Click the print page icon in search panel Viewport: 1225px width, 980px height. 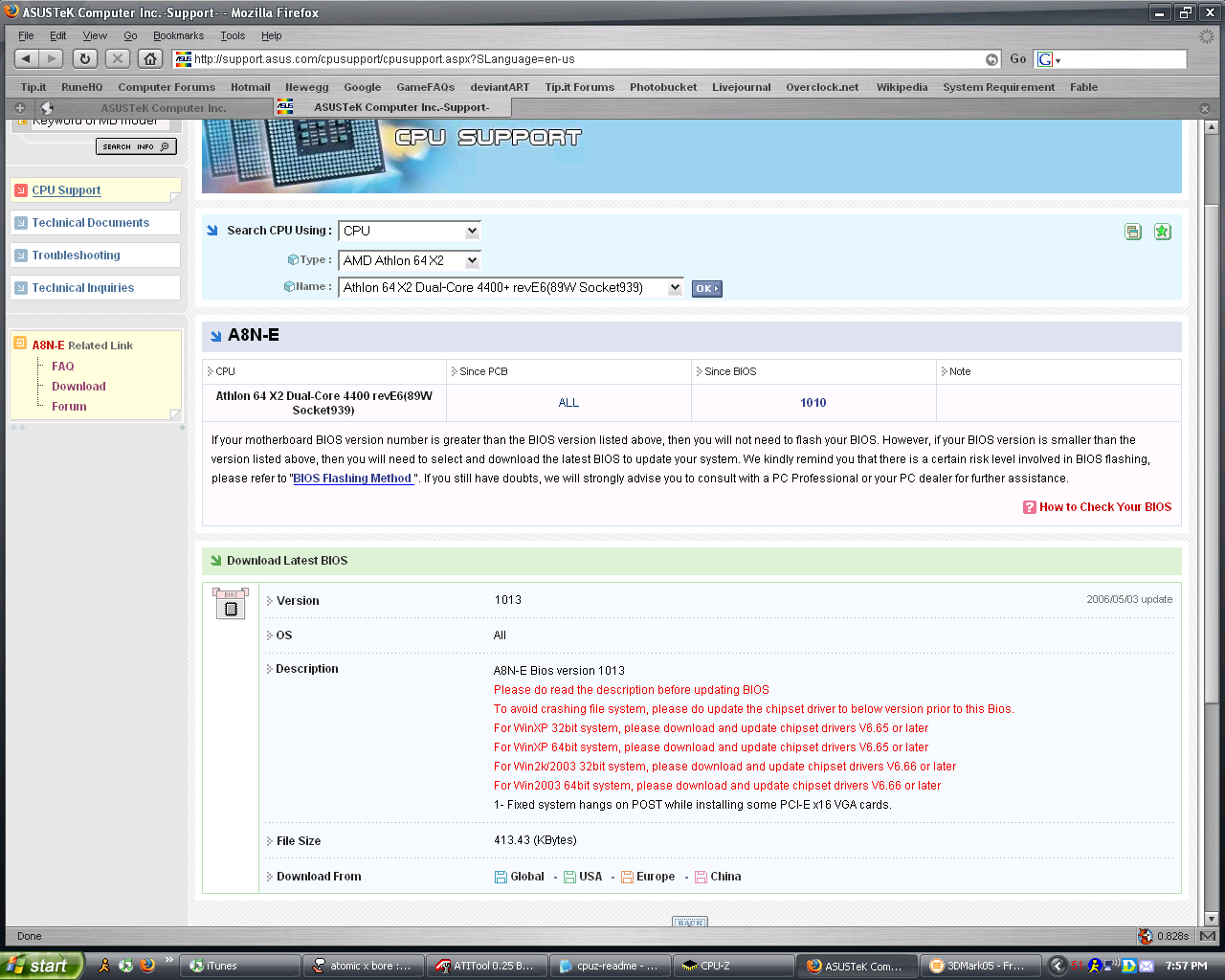click(x=1133, y=232)
